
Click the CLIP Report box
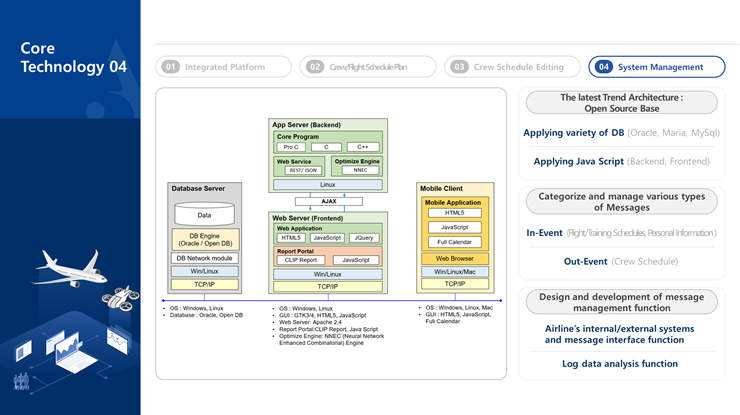point(300,260)
